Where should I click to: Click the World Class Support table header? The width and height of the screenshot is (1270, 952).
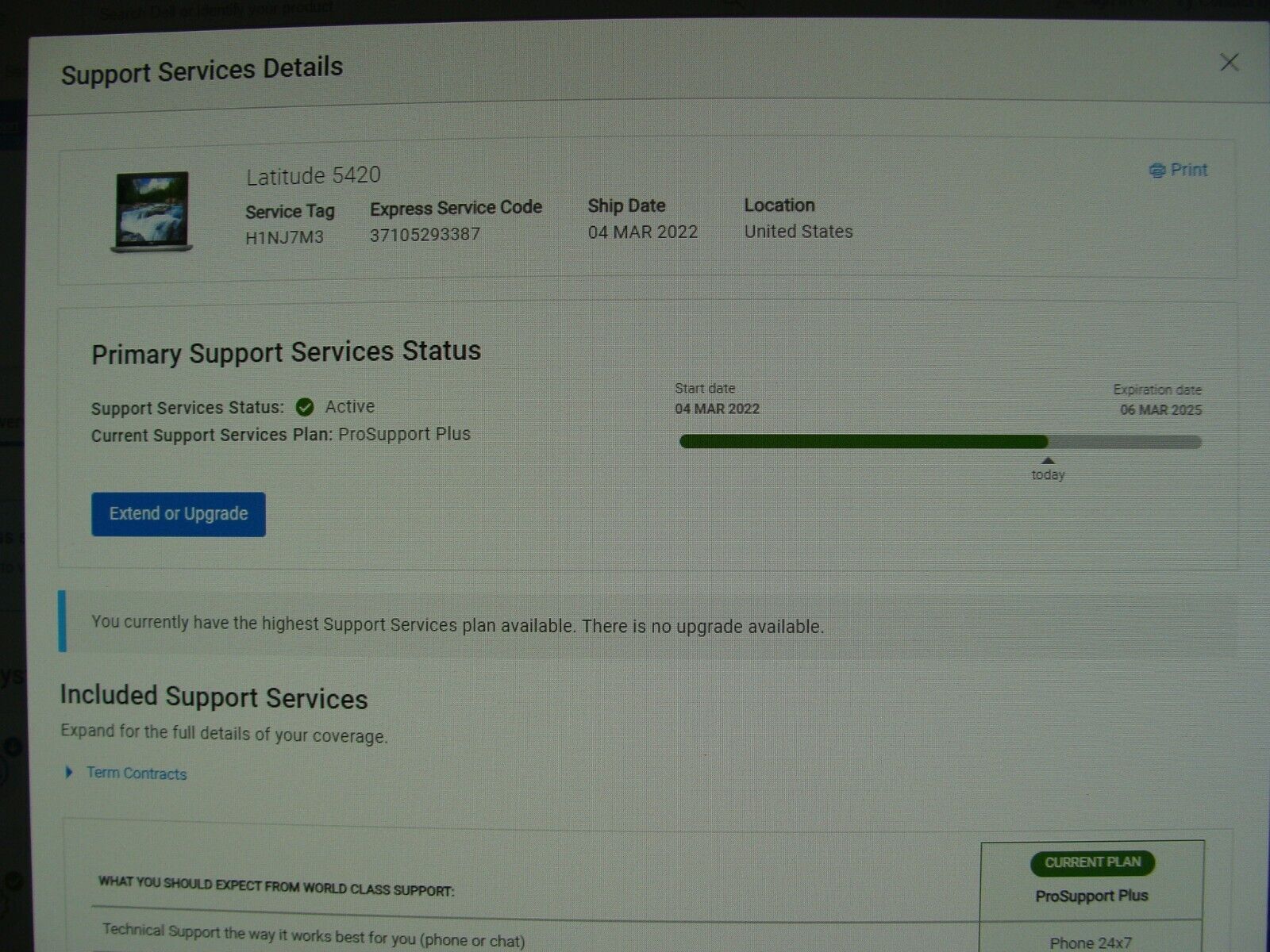click(x=276, y=886)
